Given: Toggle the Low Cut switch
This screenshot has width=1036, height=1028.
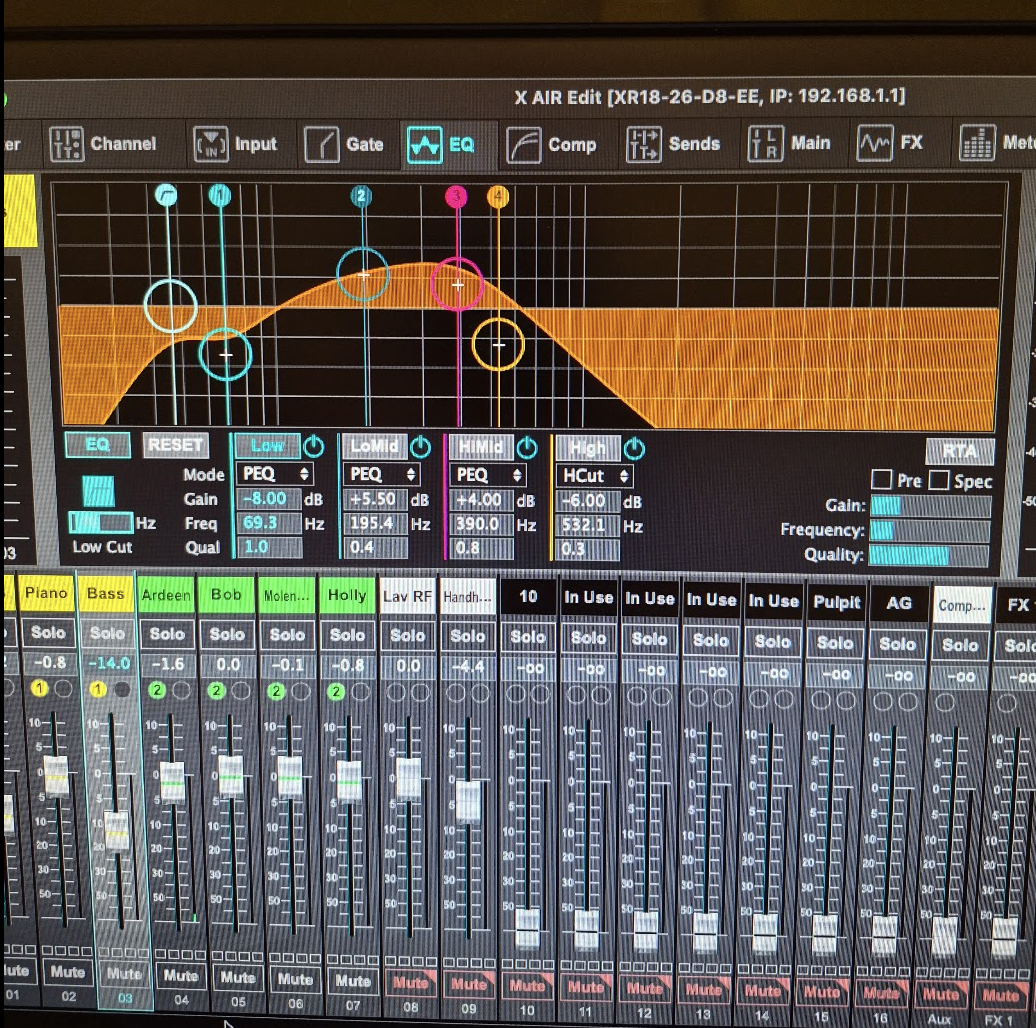Looking at the screenshot, I should (98, 491).
